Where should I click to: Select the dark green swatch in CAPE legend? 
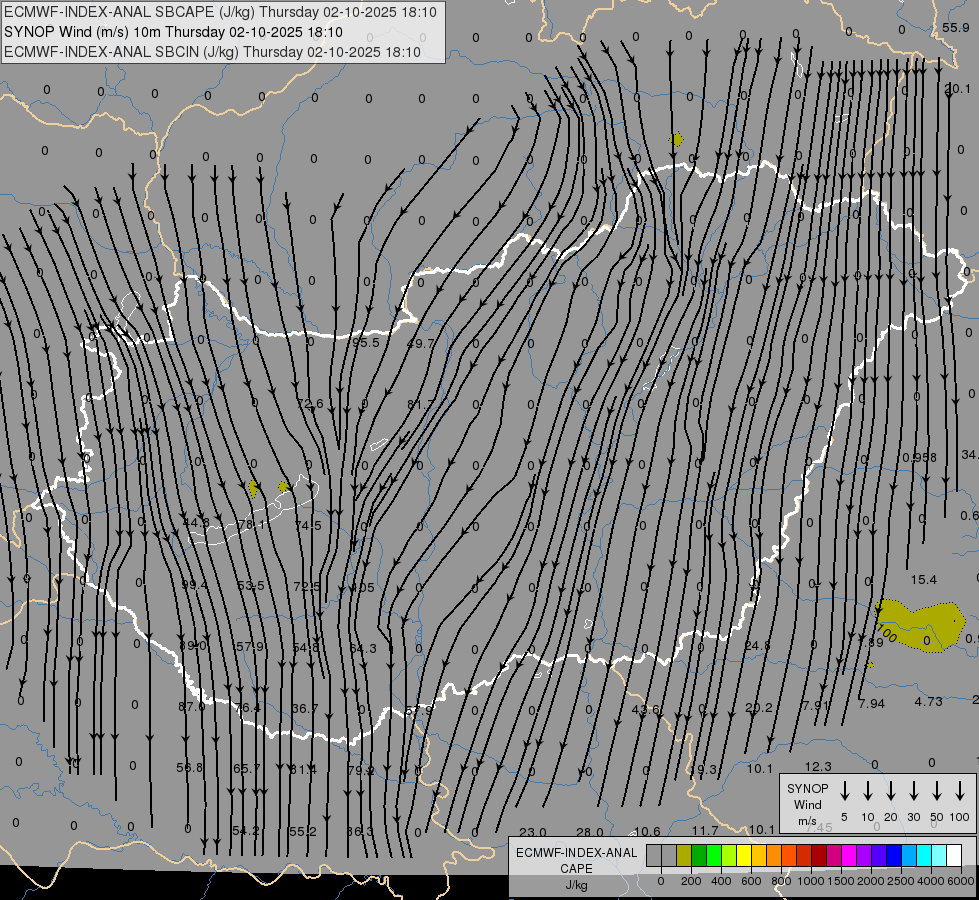pos(699,855)
